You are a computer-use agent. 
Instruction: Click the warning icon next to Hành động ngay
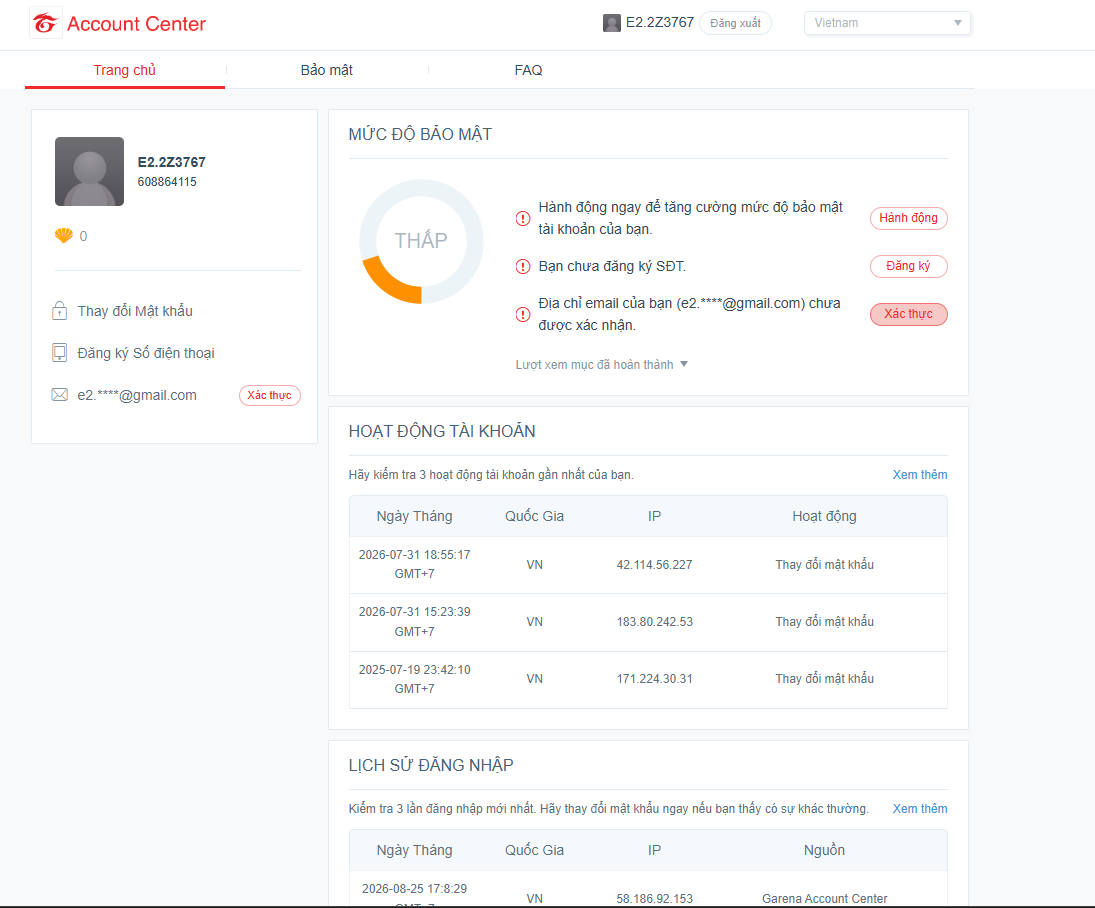[522, 219]
